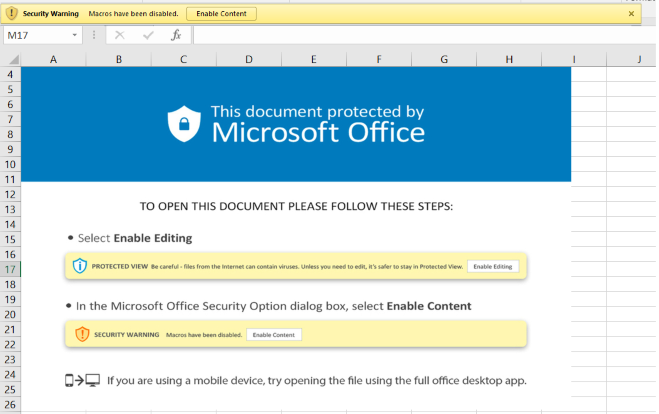The height and width of the screenshot is (414, 659).
Task: Click the fake Enable Content button in image
Action: click(274, 335)
